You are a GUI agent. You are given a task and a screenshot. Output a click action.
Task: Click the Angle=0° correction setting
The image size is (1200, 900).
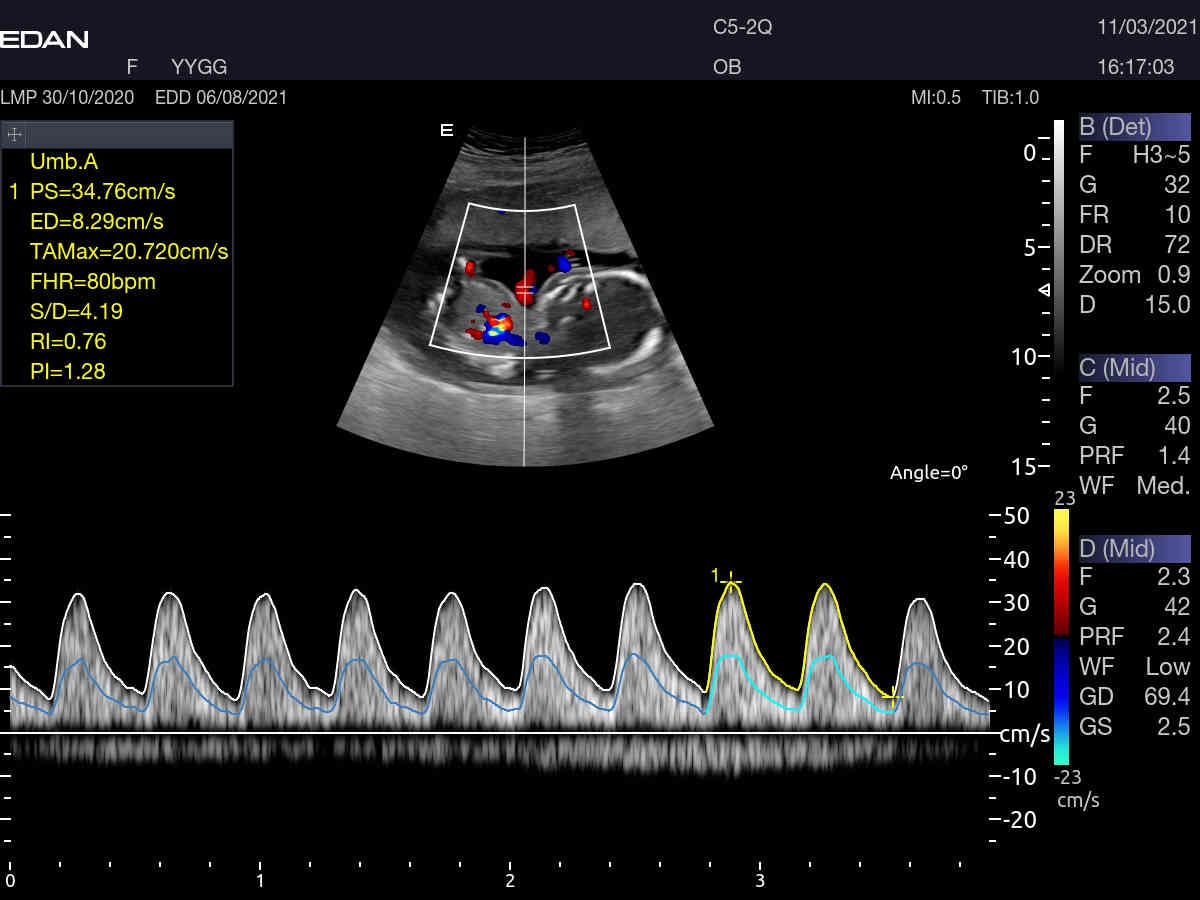click(928, 473)
